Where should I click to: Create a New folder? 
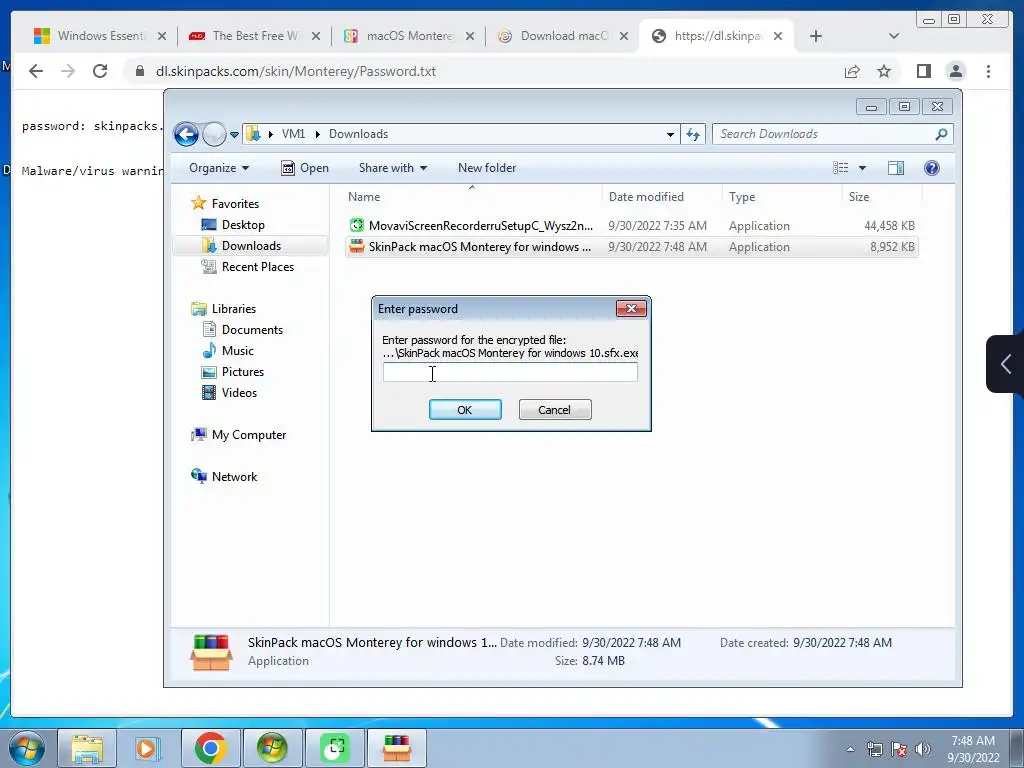[487, 168]
